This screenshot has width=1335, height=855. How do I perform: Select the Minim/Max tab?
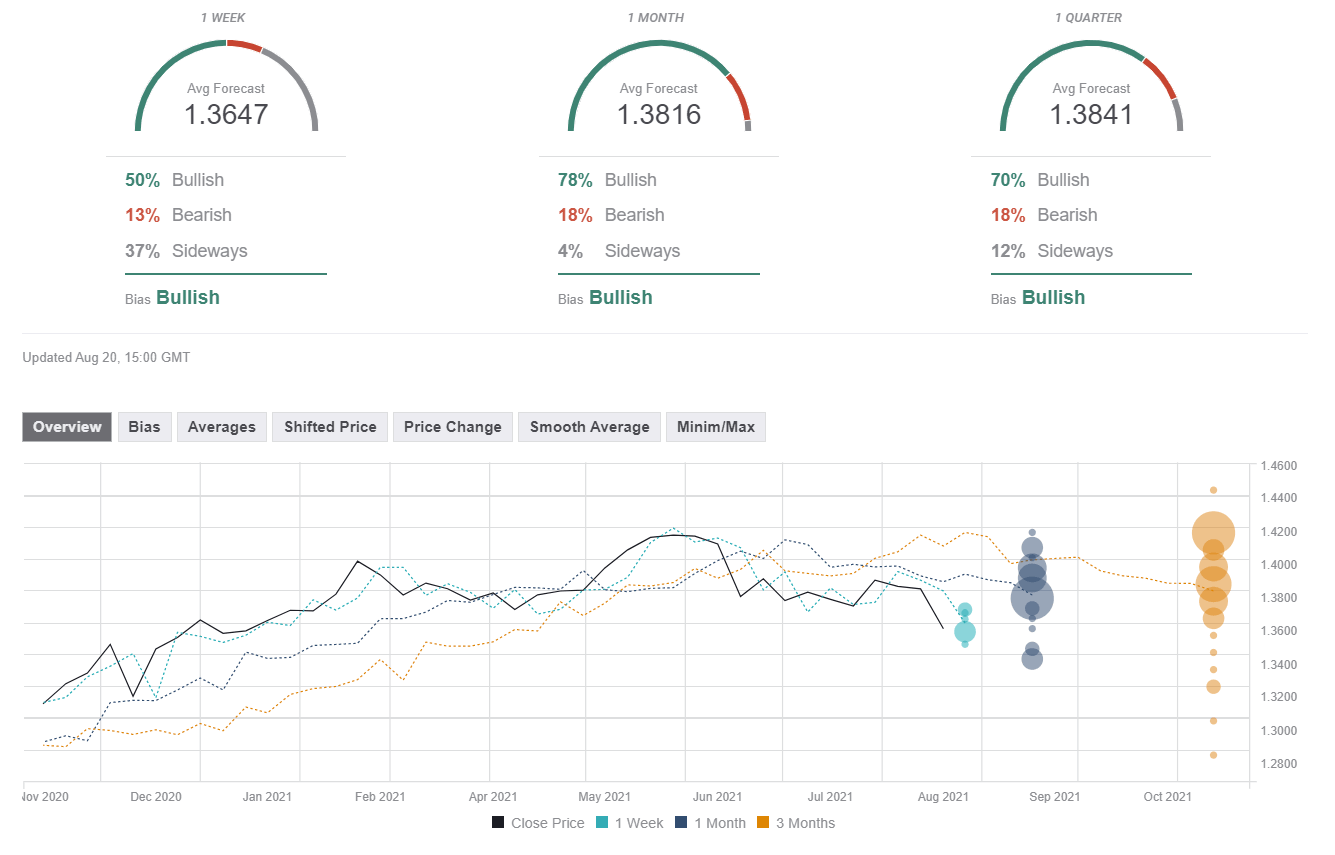(x=715, y=427)
